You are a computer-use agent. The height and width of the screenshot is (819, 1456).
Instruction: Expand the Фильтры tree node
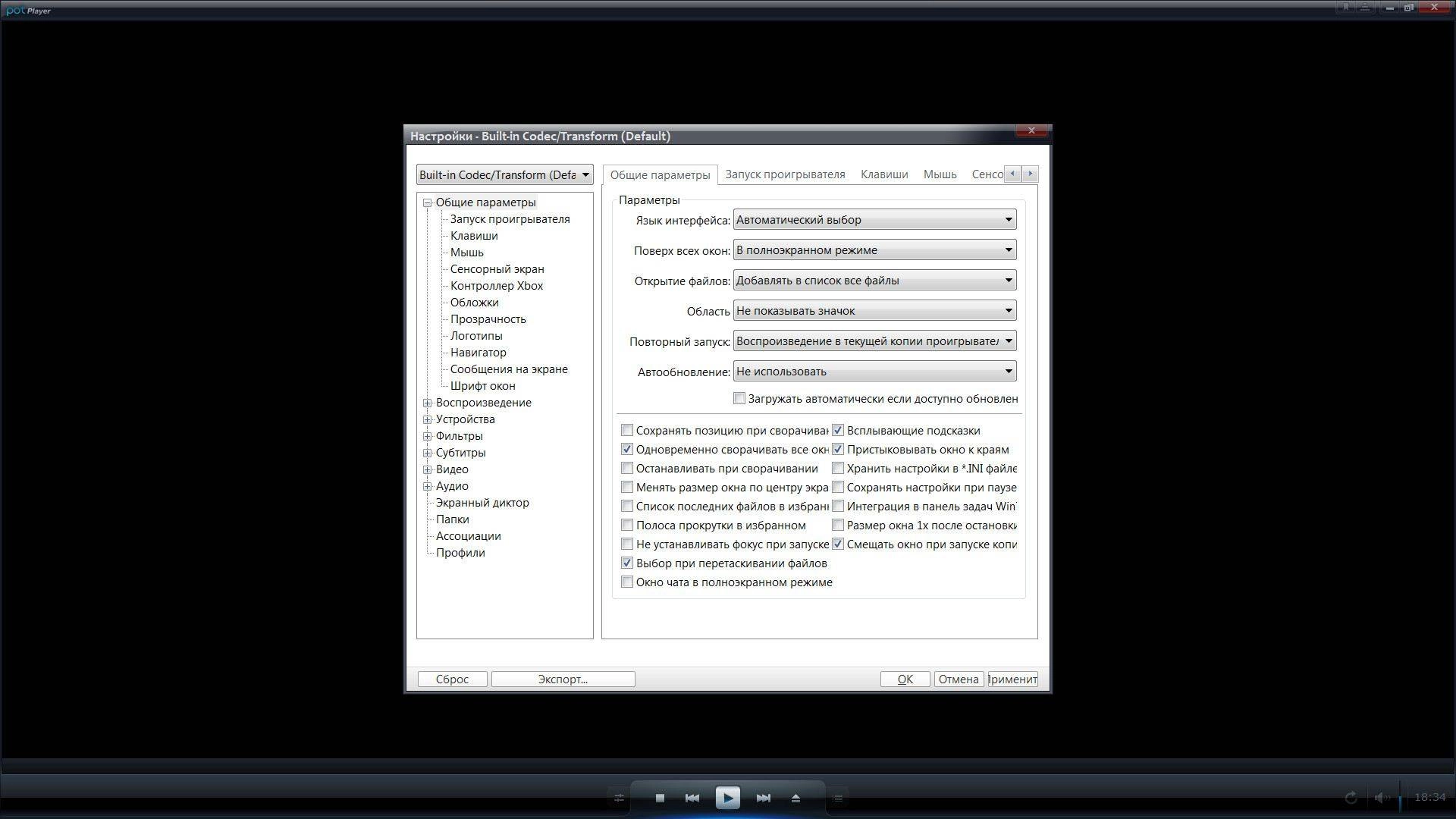pos(428,436)
